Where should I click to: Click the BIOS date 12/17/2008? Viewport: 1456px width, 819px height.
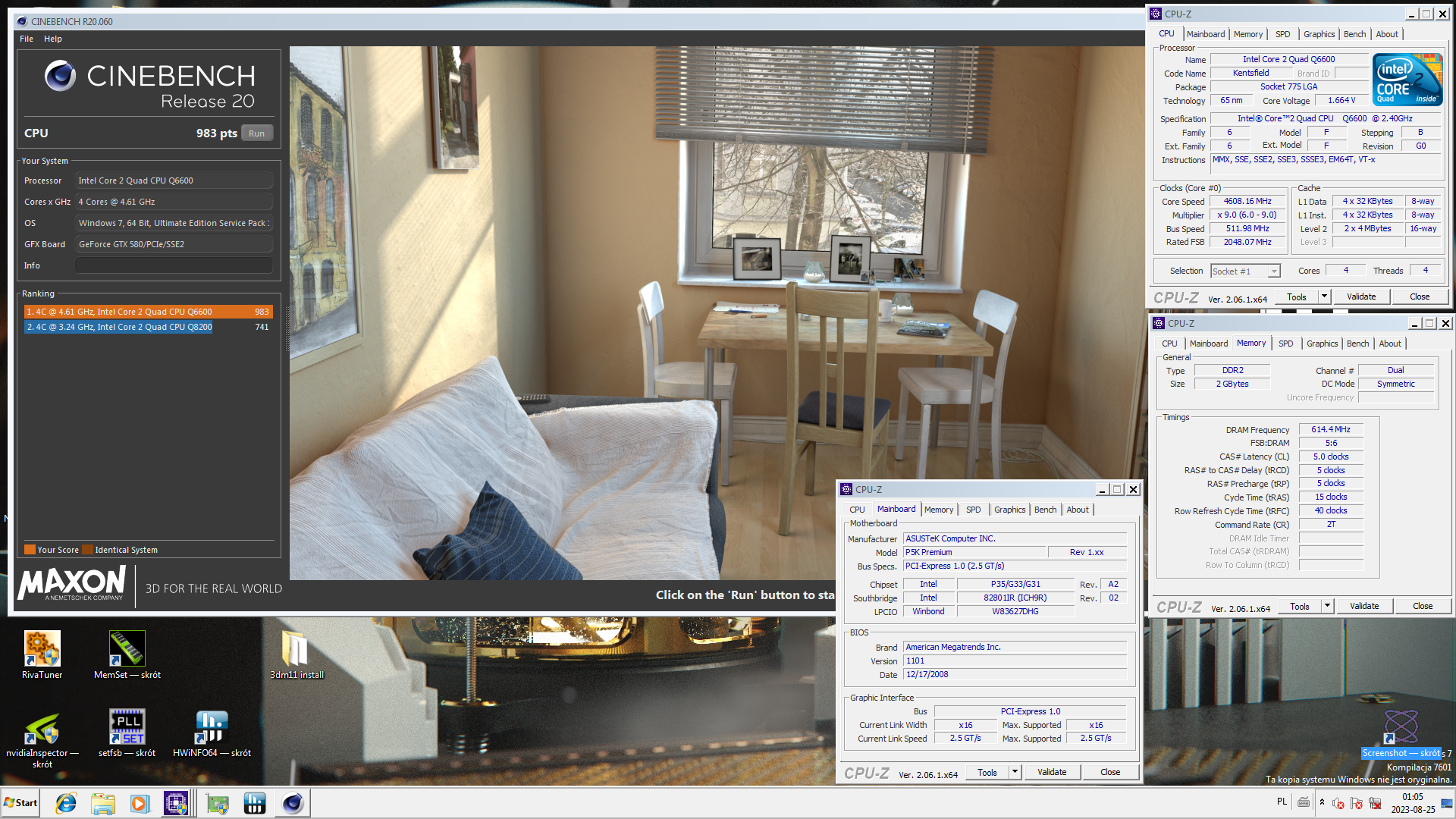click(x=1015, y=674)
